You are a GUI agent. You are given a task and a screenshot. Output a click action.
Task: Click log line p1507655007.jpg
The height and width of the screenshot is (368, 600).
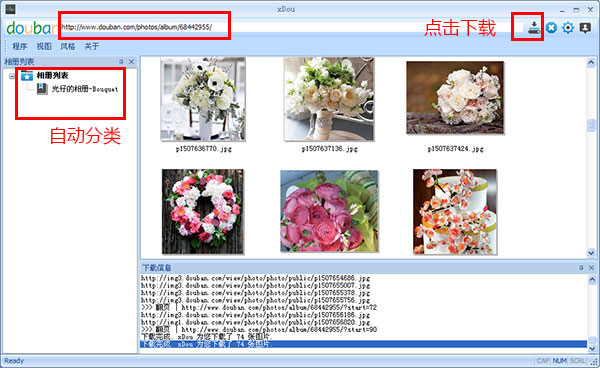click(255, 286)
